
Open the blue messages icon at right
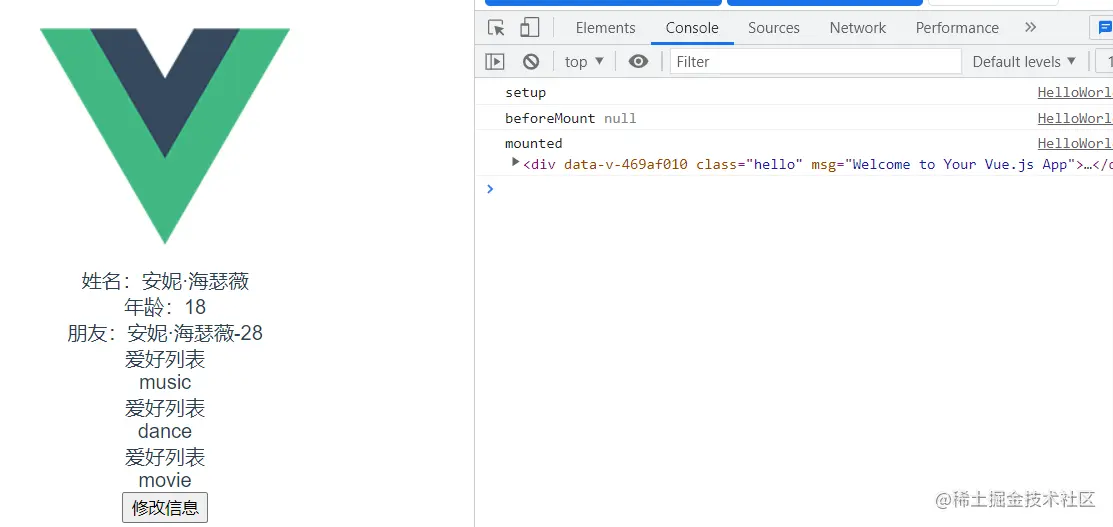[1104, 28]
